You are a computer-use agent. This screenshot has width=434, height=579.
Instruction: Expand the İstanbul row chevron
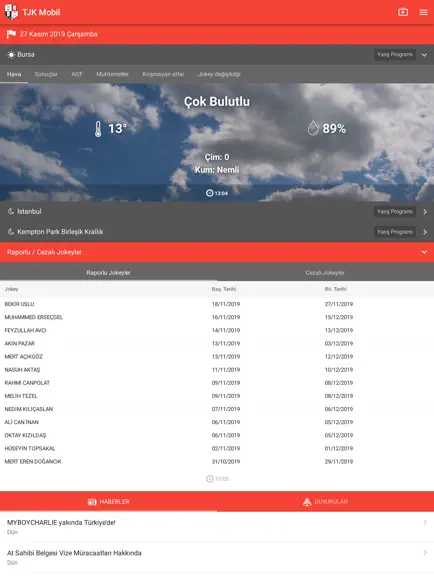[x=425, y=212]
